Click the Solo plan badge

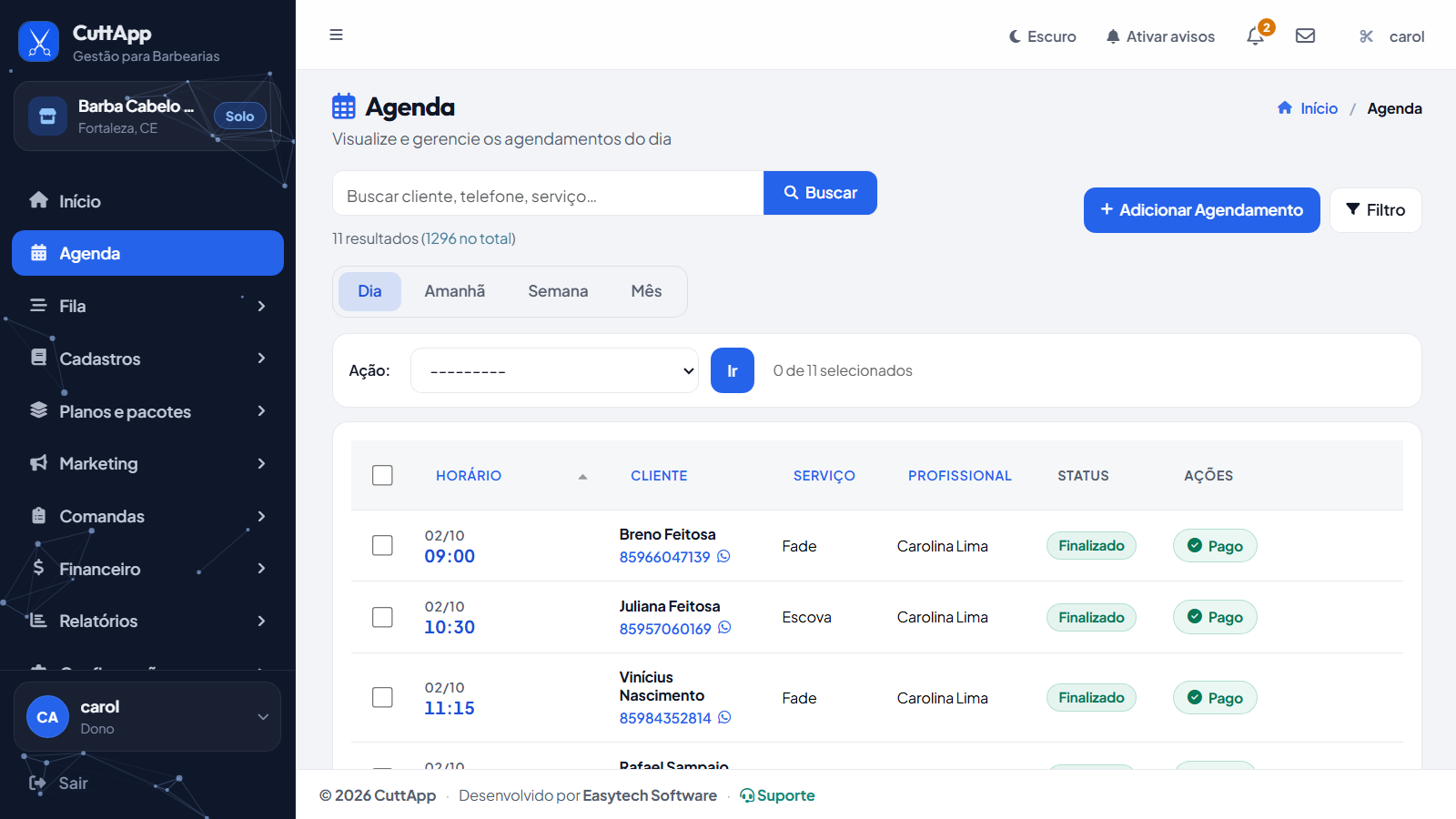[240, 116]
